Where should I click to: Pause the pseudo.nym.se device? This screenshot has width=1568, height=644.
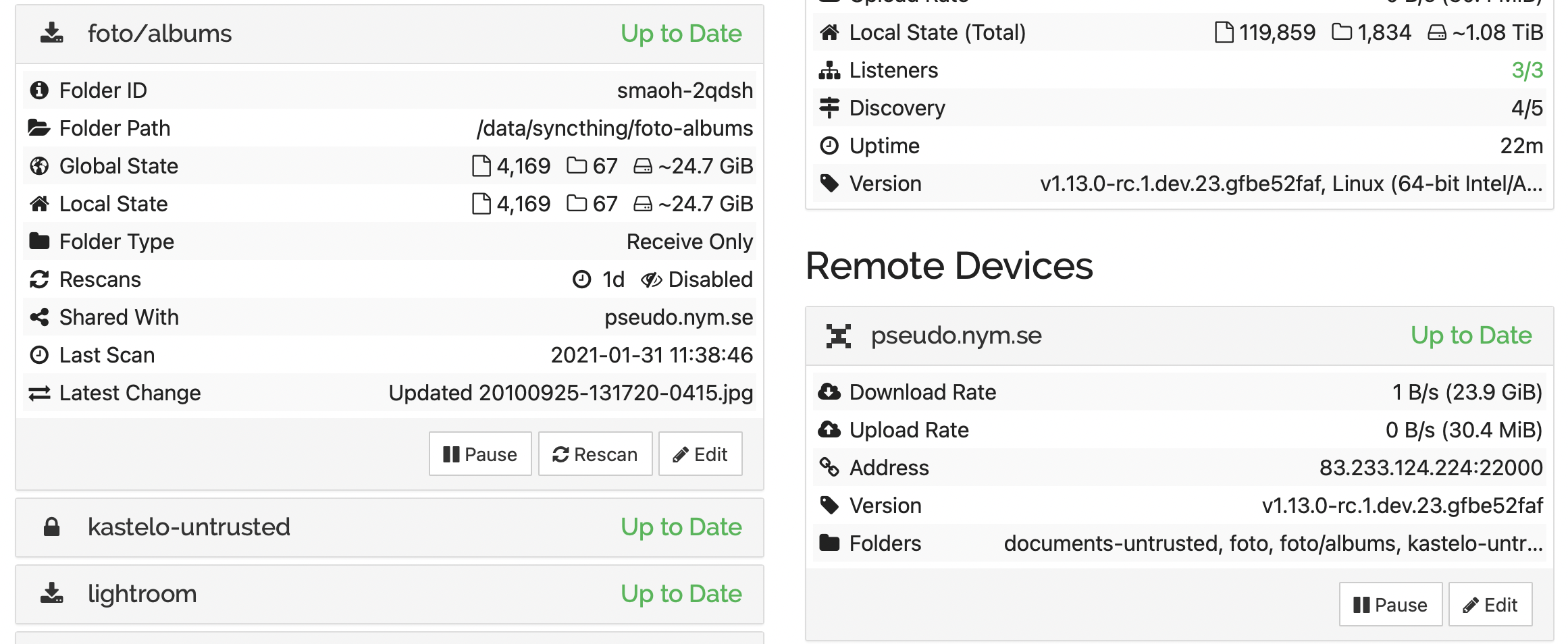pyautogui.click(x=1390, y=605)
